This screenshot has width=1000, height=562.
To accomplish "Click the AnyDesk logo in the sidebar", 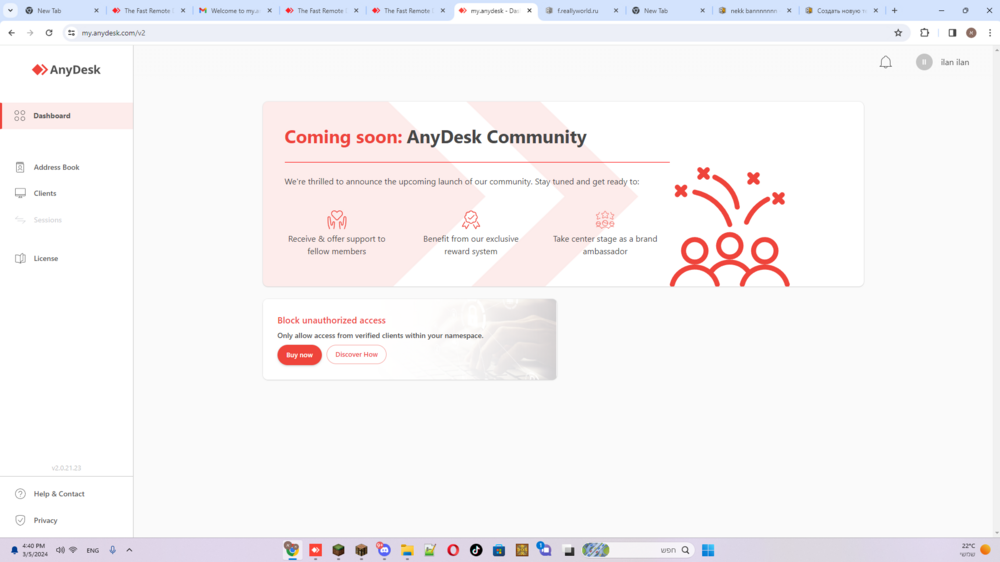I will (x=66, y=70).
